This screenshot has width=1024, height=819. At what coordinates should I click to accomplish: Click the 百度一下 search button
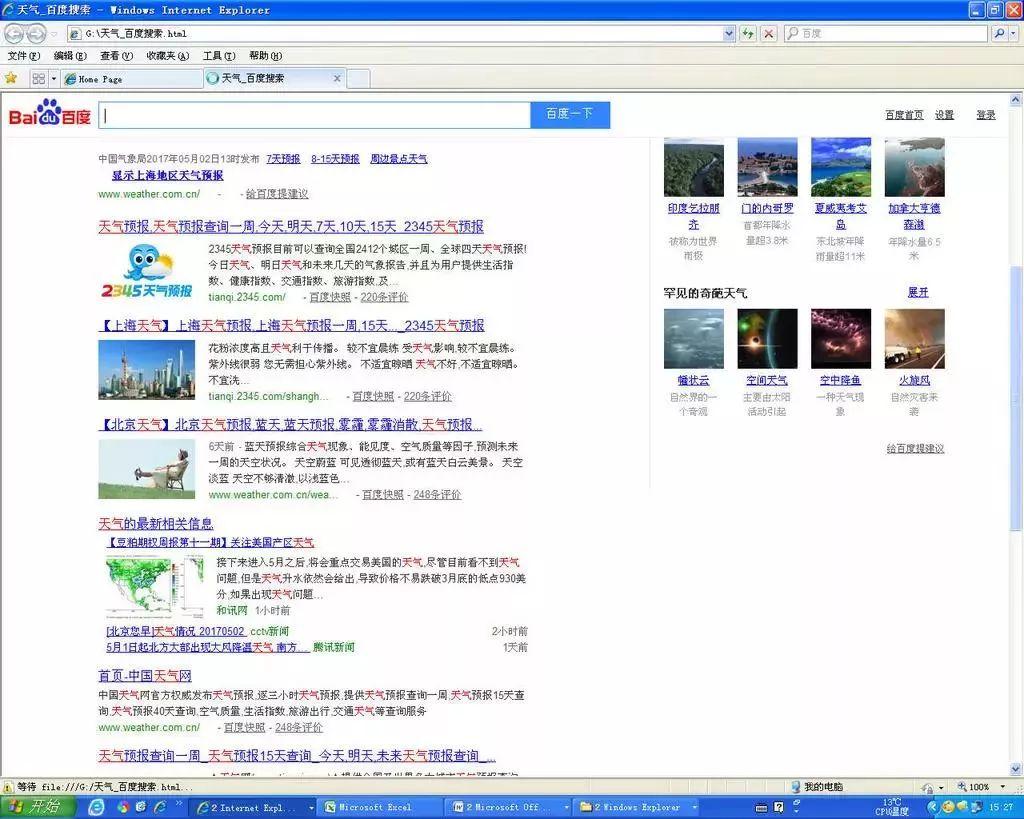[570, 114]
